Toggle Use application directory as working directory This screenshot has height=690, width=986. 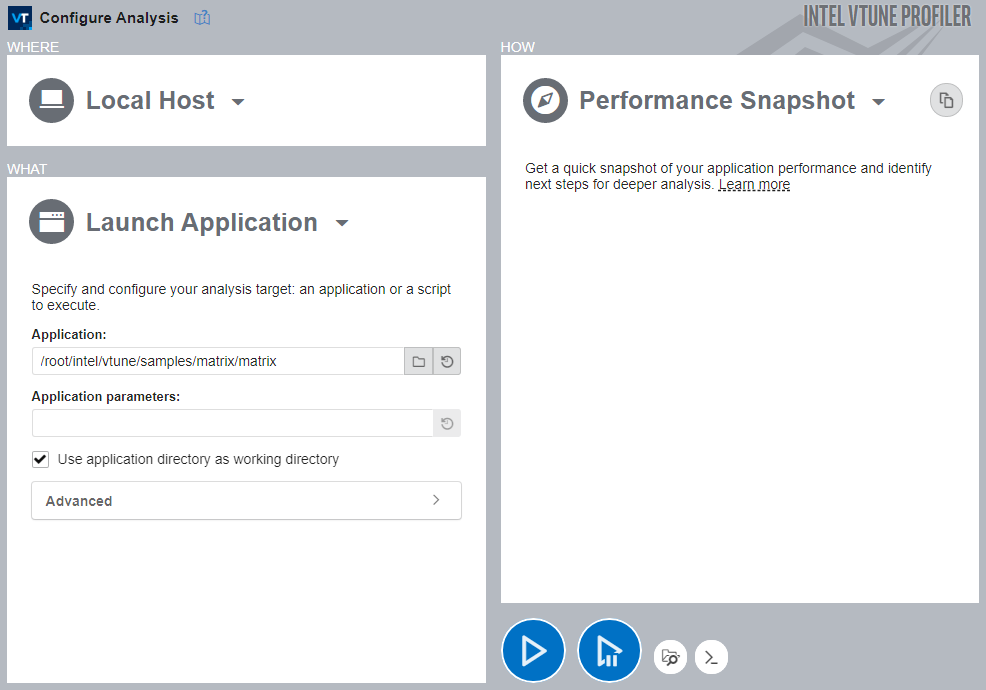click(x=41, y=459)
